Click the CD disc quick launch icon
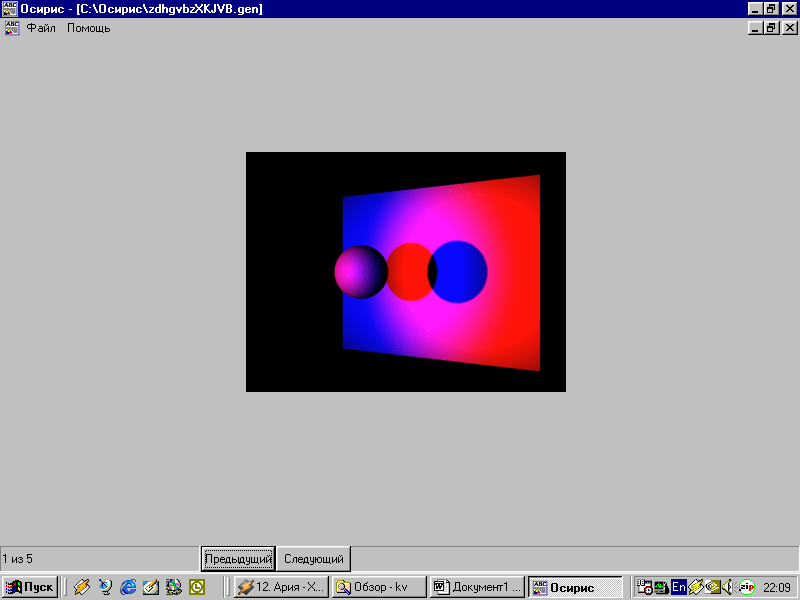The image size is (800, 600). [174, 587]
